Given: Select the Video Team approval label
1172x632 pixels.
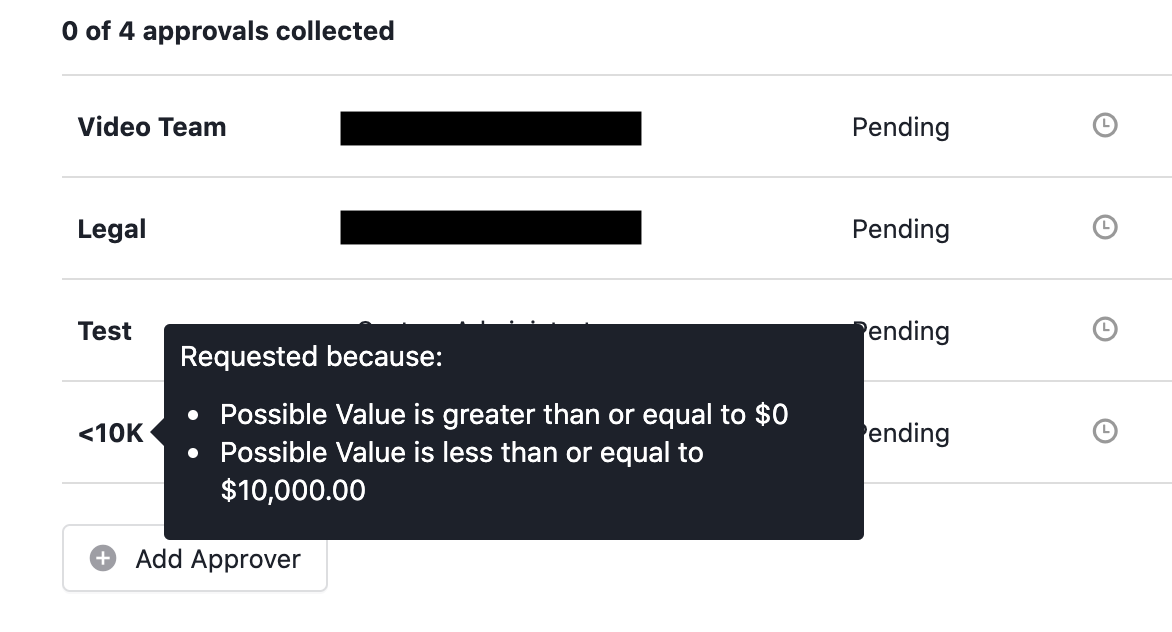Looking at the screenshot, I should (152, 127).
